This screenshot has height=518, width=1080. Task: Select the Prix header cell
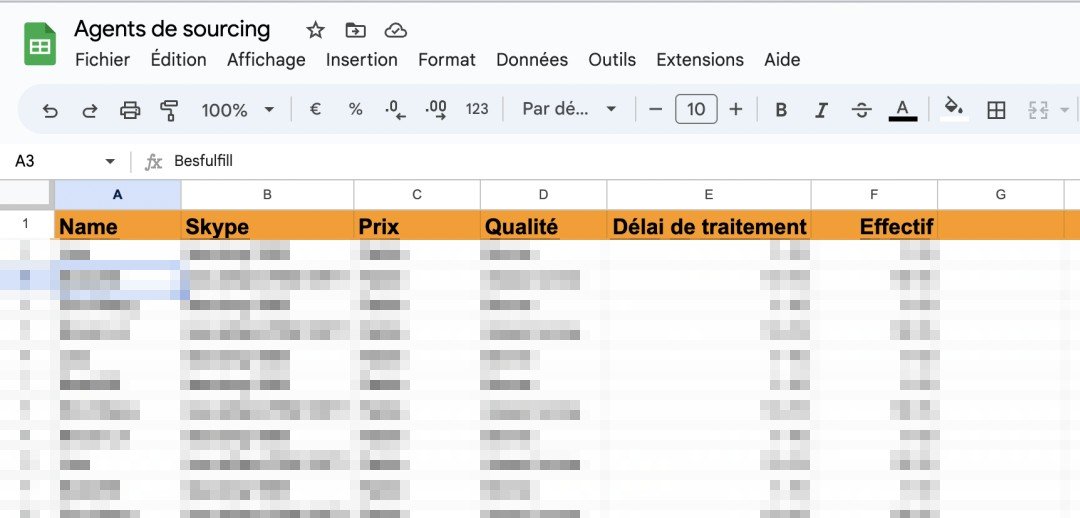point(417,225)
